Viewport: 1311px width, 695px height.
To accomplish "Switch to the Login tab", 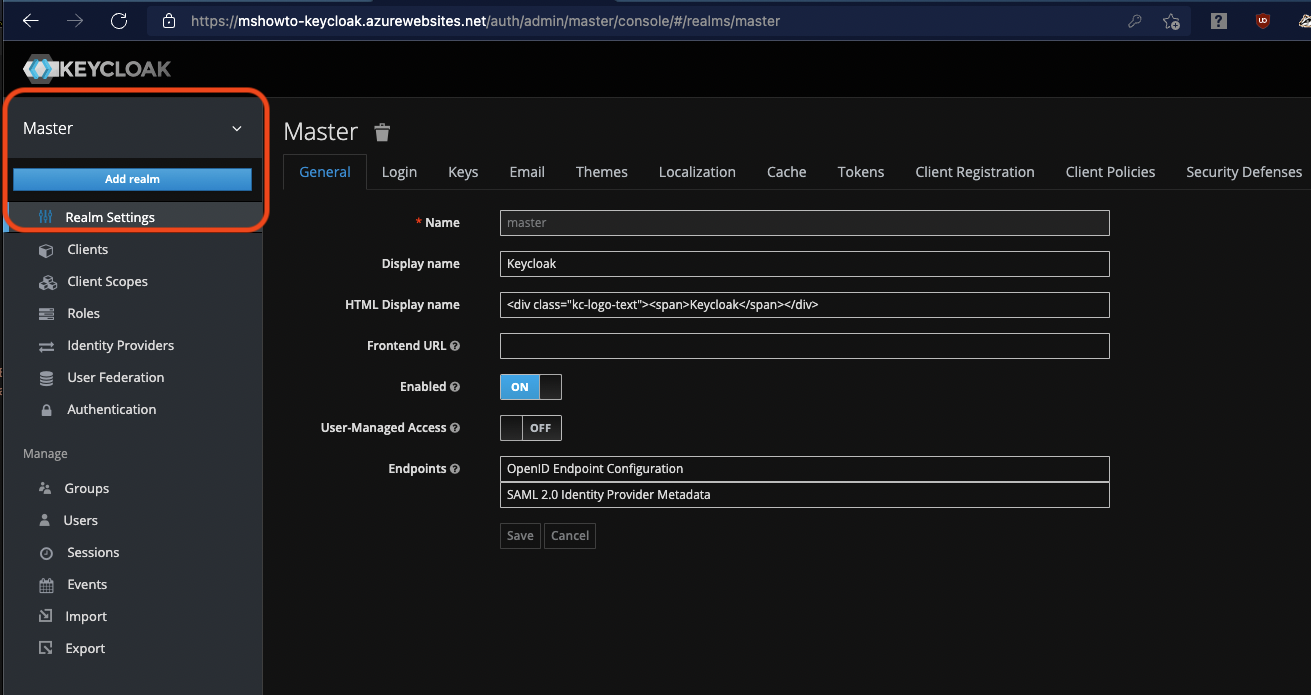I will [x=399, y=172].
